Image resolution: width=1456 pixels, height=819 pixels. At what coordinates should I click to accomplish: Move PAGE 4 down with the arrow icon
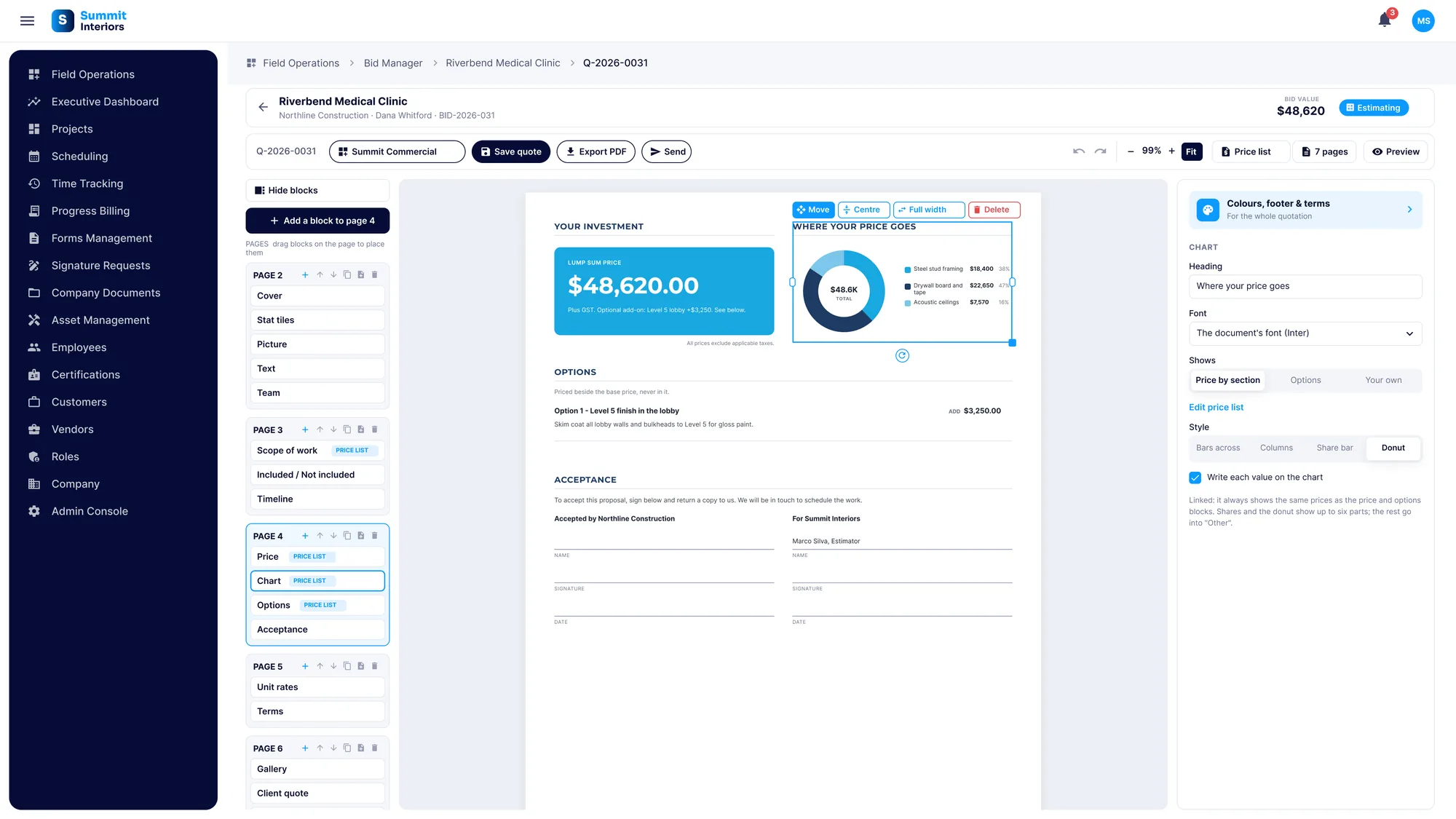[333, 536]
